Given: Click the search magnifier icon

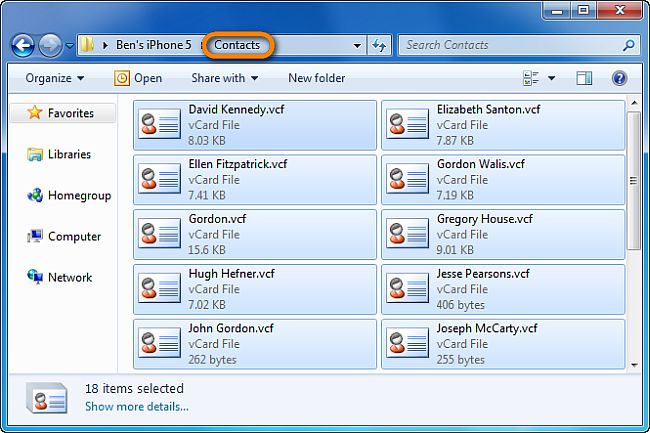Looking at the screenshot, I should pos(629,46).
